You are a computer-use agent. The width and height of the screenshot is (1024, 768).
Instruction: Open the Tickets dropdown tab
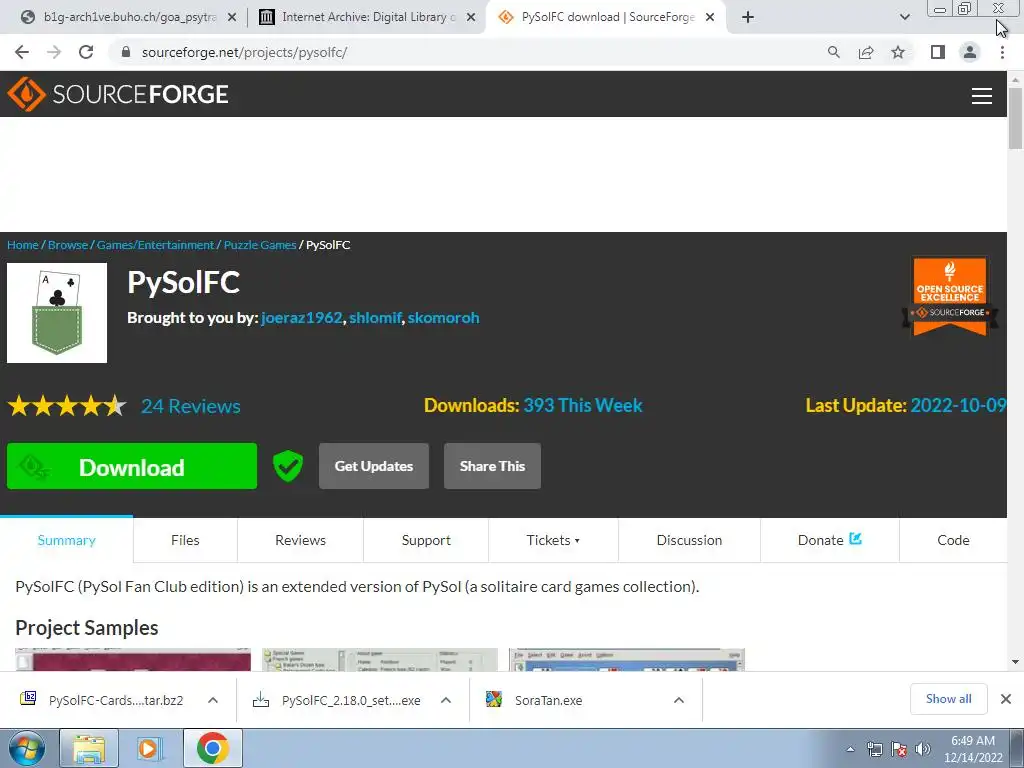(553, 540)
